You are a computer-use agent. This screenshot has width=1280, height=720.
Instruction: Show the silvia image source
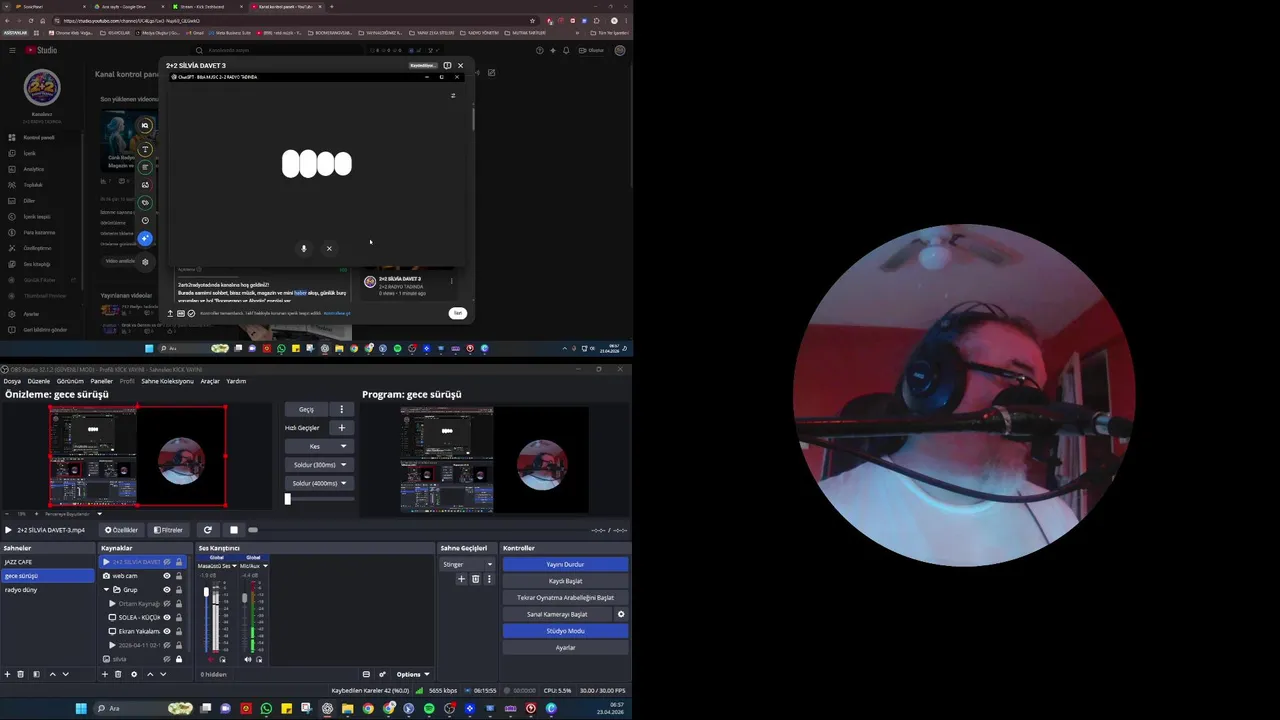click(167, 659)
